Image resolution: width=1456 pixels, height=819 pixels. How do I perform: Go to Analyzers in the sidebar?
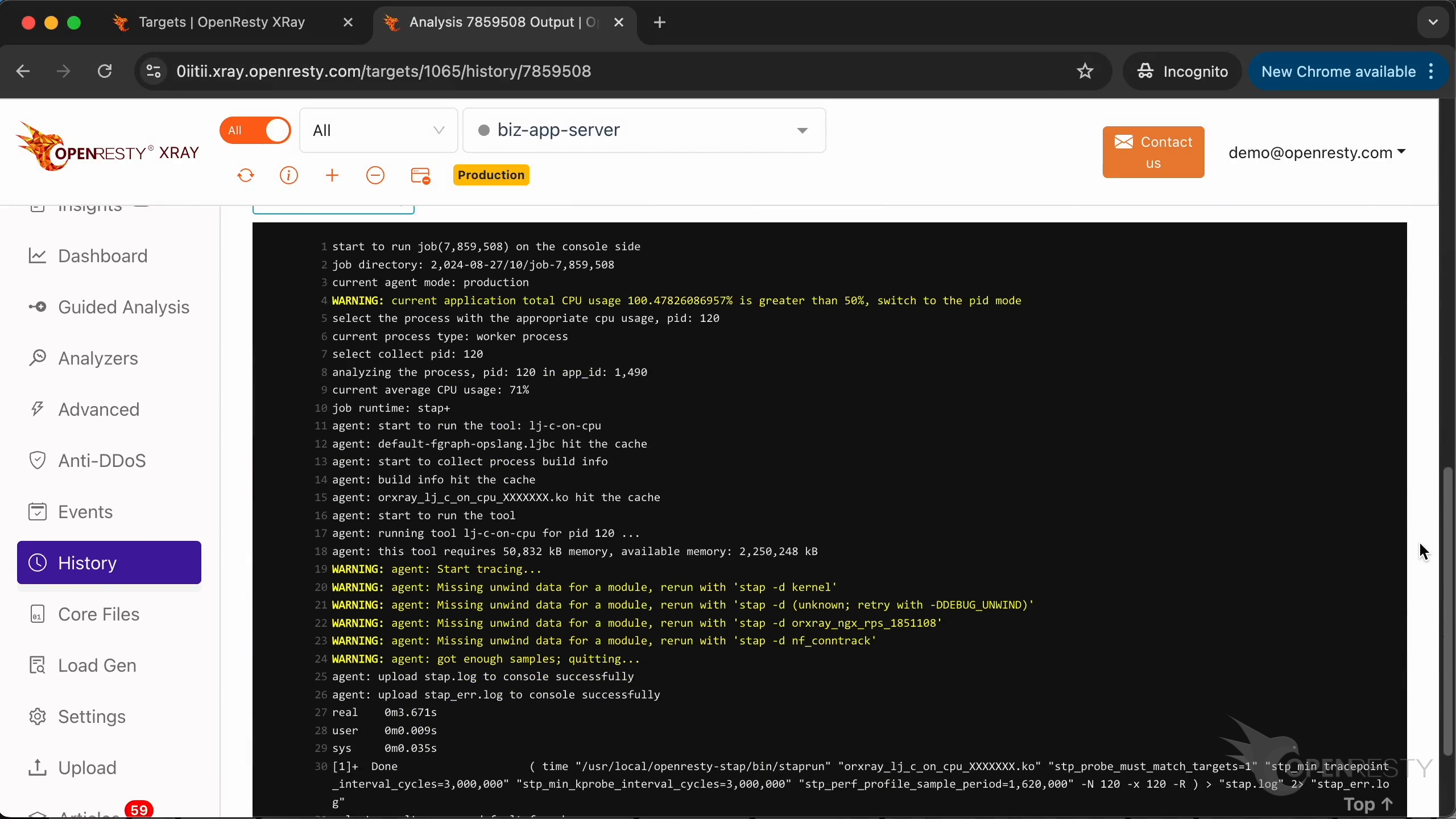pos(98,358)
